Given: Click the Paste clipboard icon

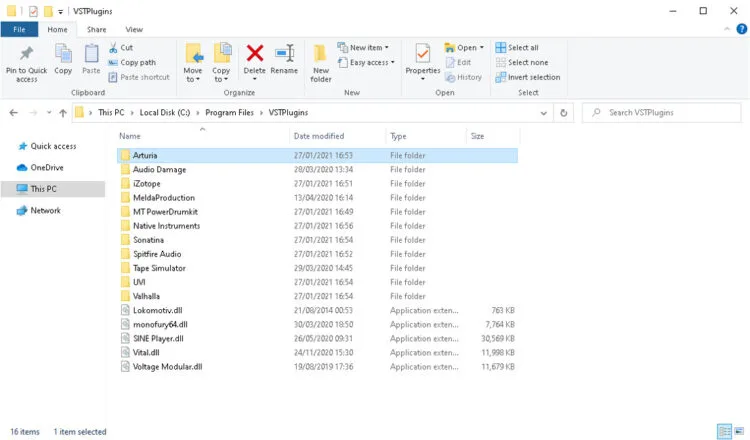Looking at the screenshot, I should click(91, 53).
